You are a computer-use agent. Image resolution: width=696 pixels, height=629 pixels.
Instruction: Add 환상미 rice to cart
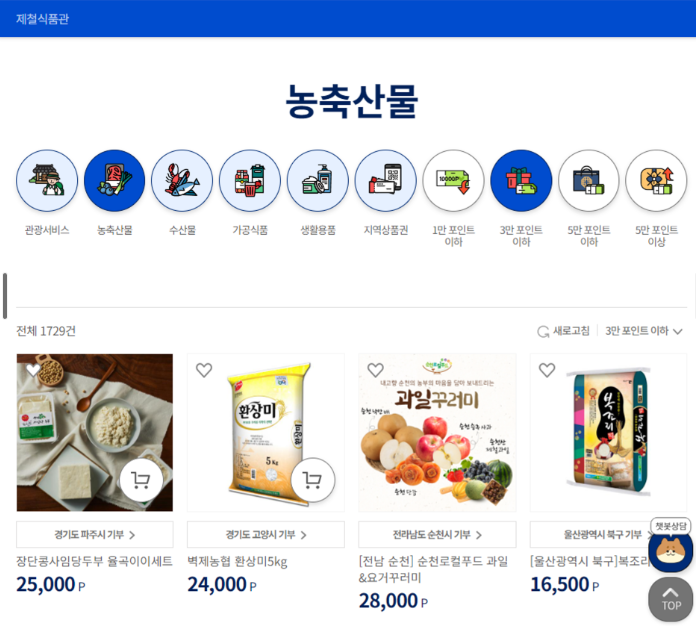312,480
